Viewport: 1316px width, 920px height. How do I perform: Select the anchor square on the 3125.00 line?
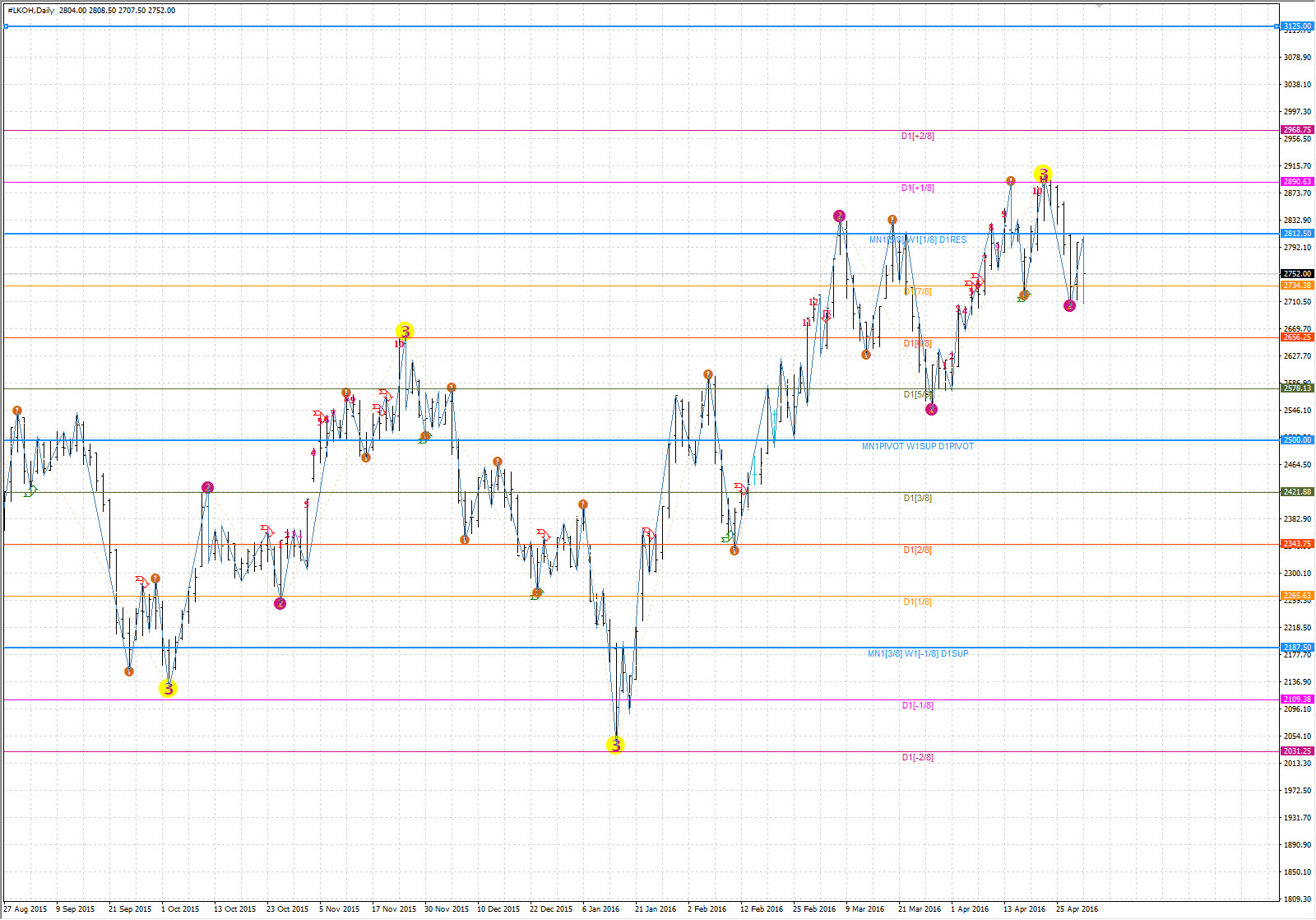click(x=6, y=27)
